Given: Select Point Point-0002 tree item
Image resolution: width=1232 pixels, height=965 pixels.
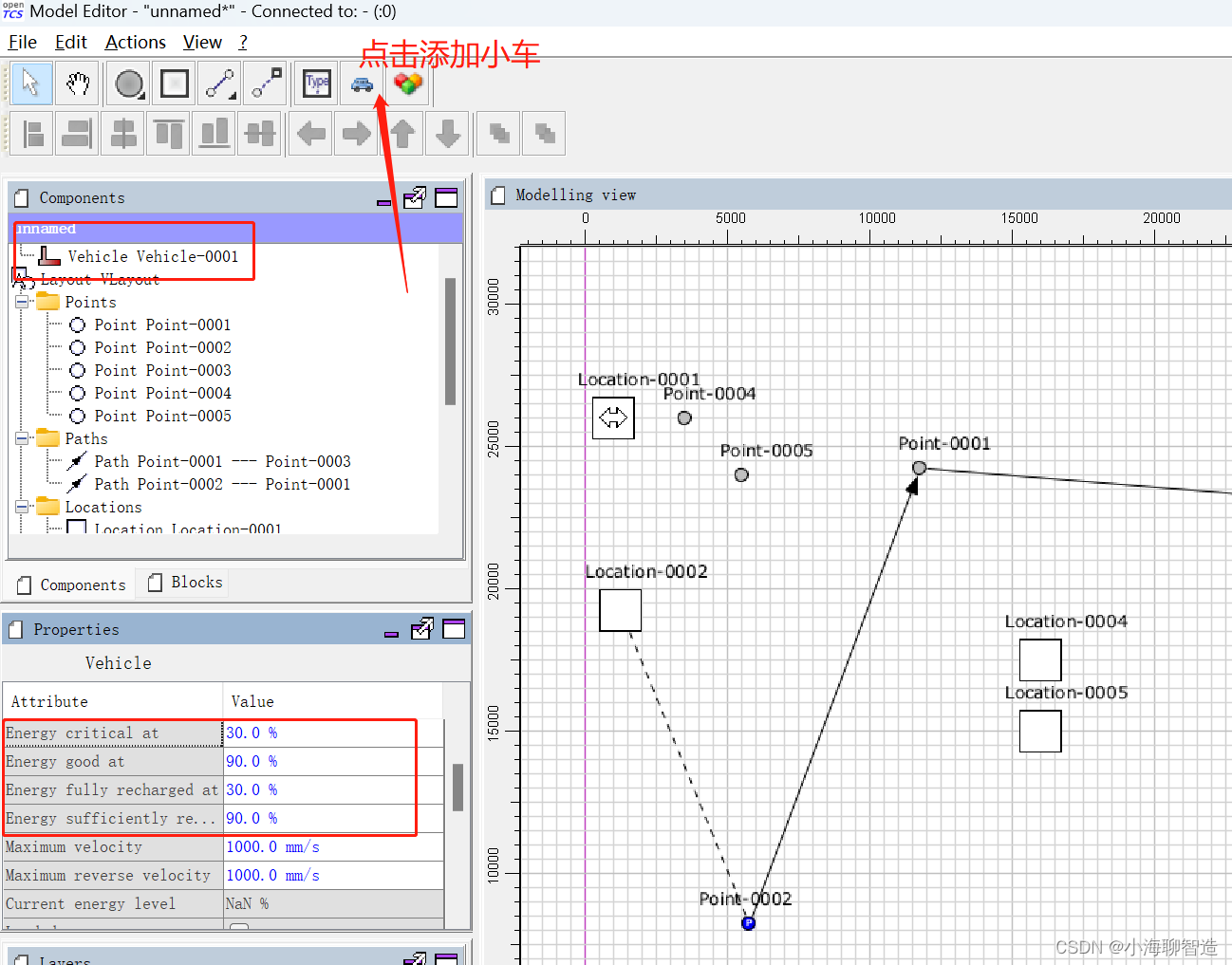Looking at the screenshot, I should click(162, 347).
